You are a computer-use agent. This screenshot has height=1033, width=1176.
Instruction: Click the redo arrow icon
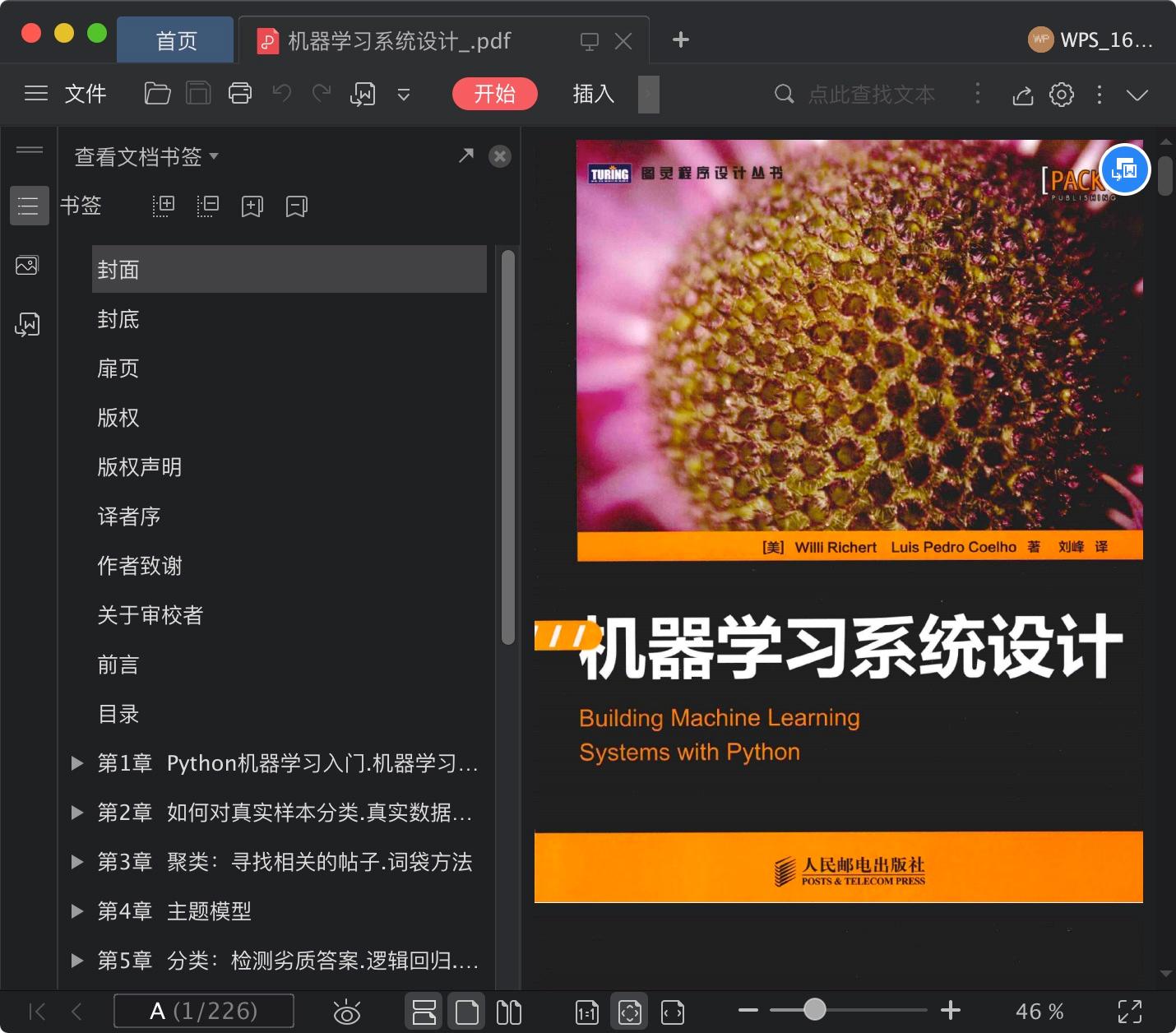322,93
